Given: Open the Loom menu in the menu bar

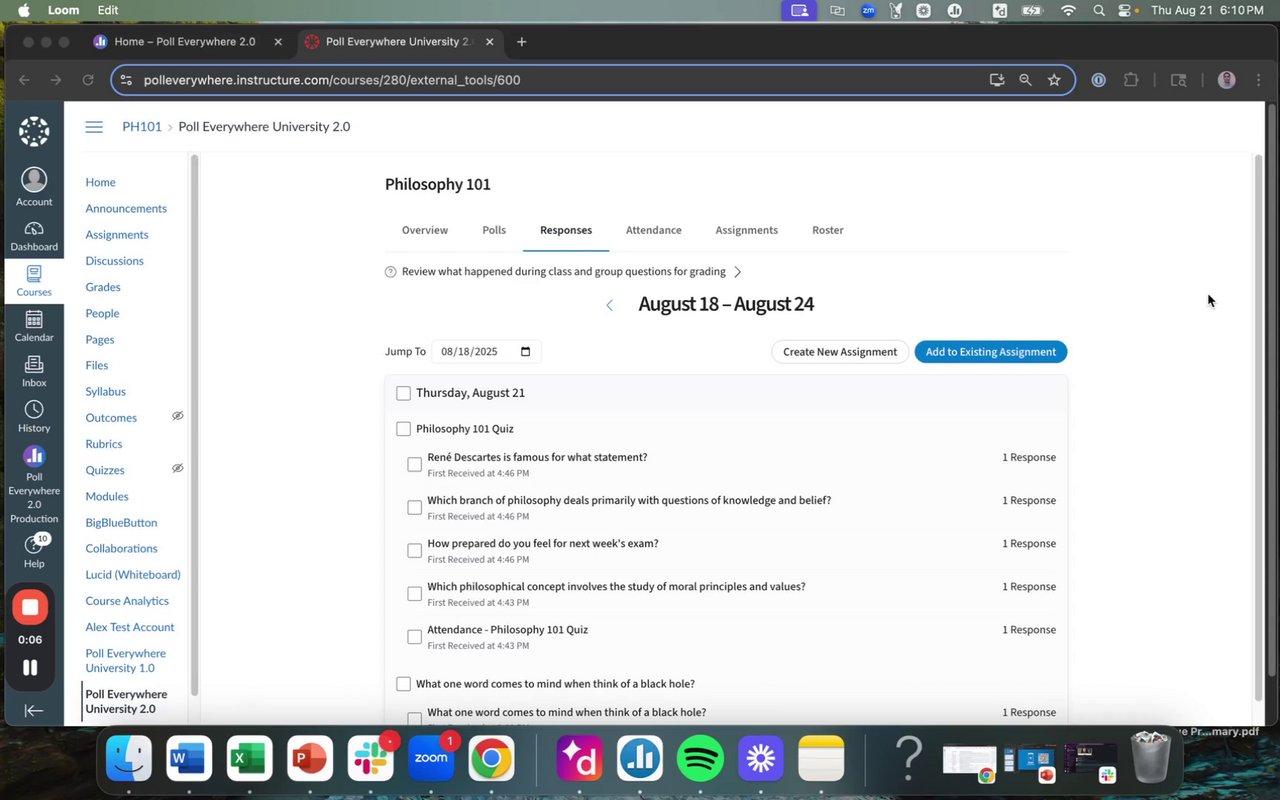Looking at the screenshot, I should tap(64, 10).
